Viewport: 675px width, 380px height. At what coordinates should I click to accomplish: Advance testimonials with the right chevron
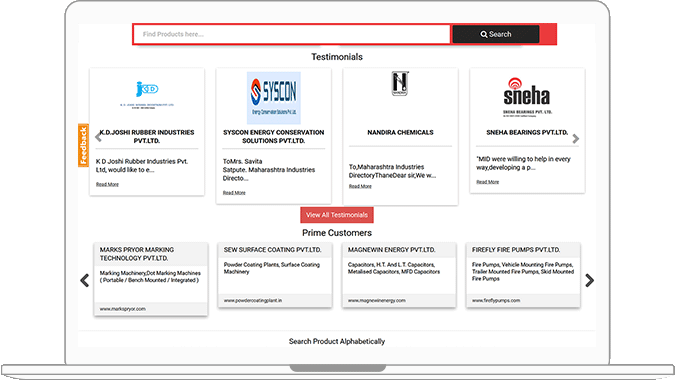coord(576,139)
